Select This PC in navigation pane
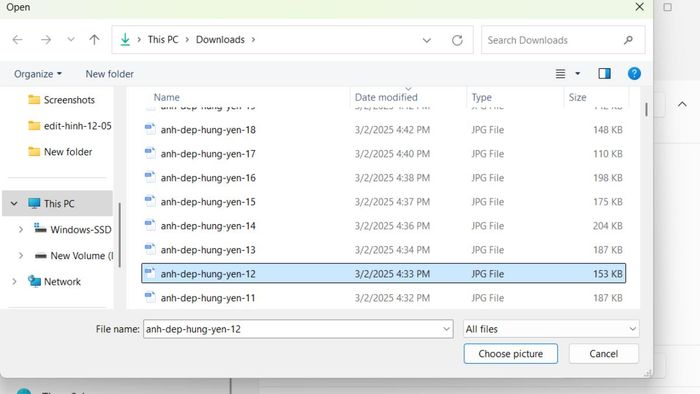Screen dimensions: 700x394 pyautogui.click(x=57, y=203)
